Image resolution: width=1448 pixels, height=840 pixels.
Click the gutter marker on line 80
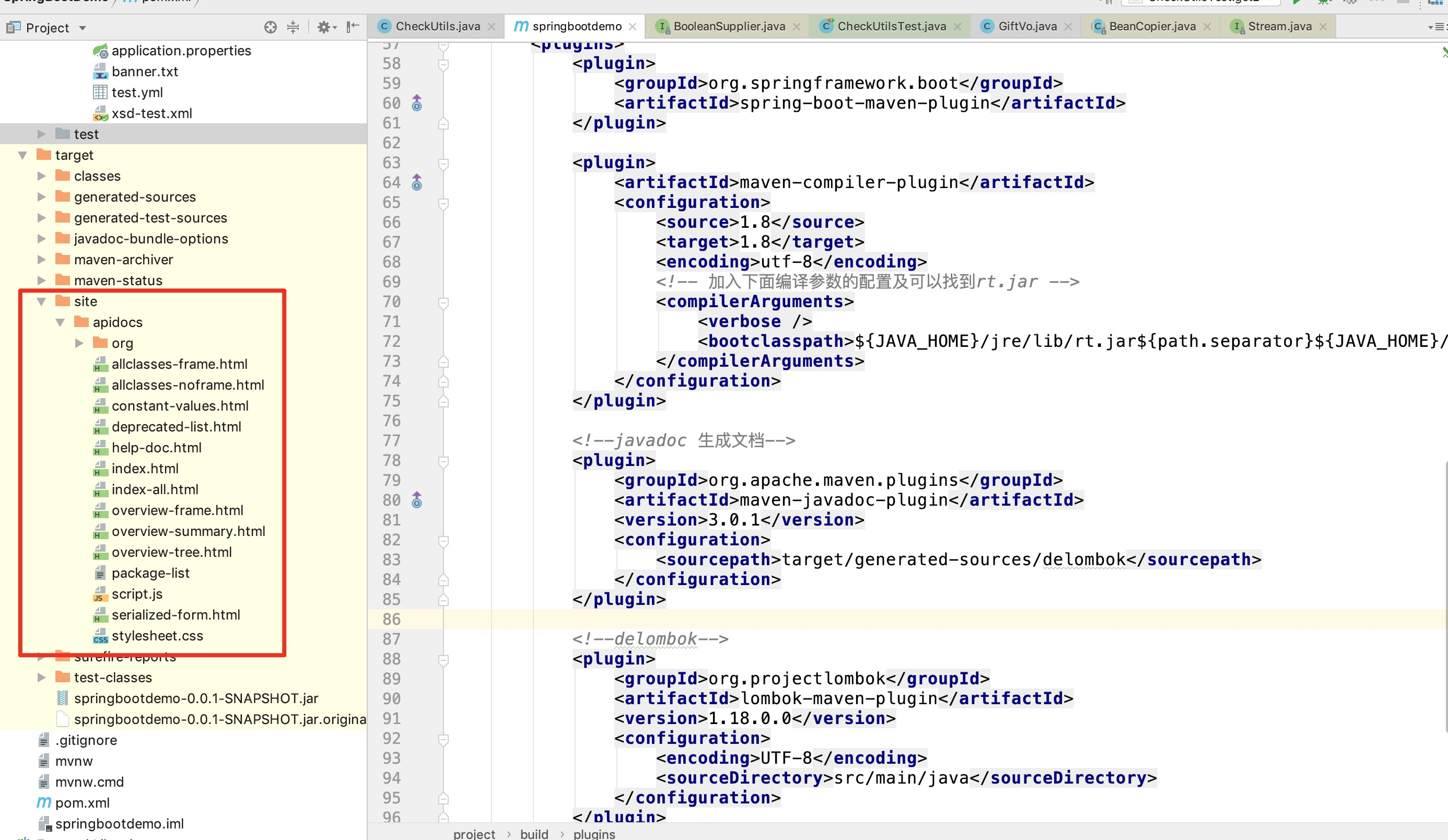pos(417,500)
